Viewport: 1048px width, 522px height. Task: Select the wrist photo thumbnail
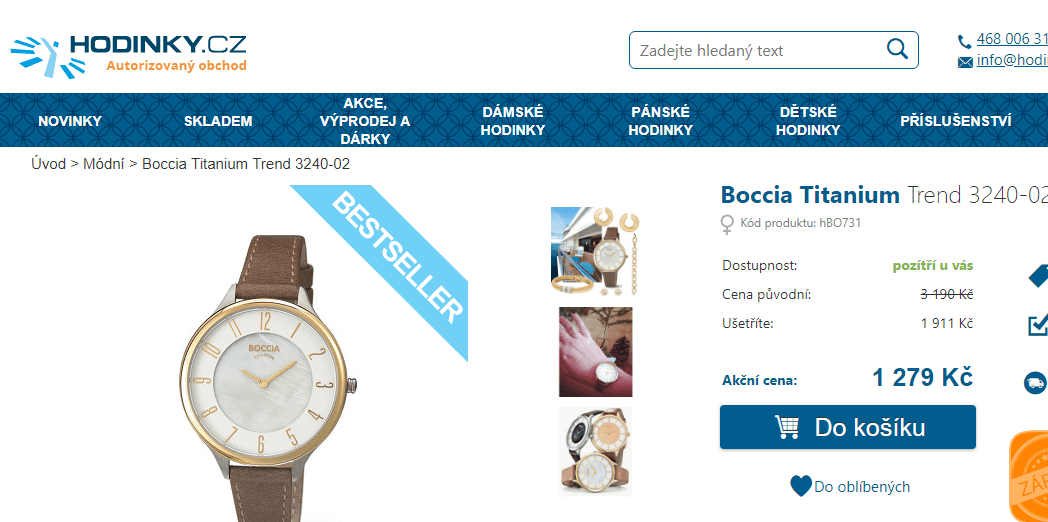click(596, 352)
